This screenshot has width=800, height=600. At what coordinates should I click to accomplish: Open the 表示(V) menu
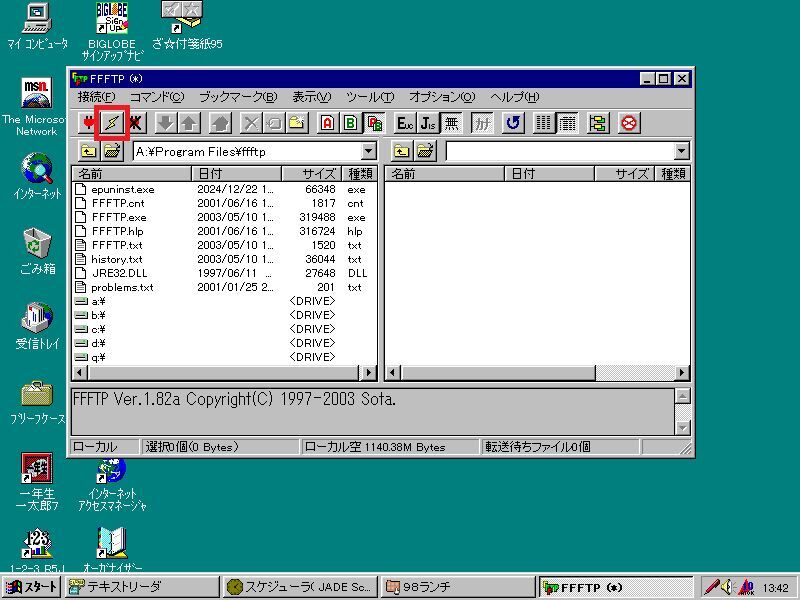pyautogui.click(x=311, y=96)
